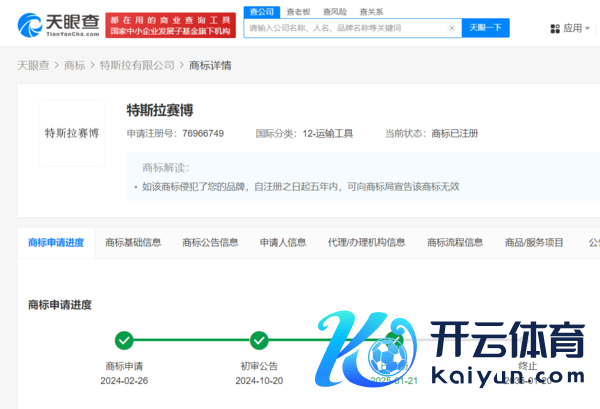Switch to 查风险 search tab
This screenshot has height=409, width=600.
(334, 11)
